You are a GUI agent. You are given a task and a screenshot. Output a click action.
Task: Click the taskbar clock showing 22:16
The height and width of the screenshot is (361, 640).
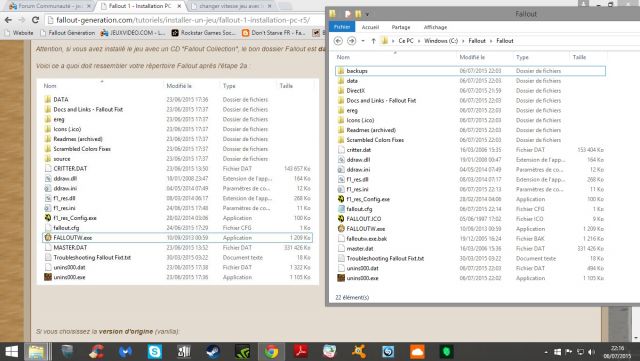coord(617,352)
